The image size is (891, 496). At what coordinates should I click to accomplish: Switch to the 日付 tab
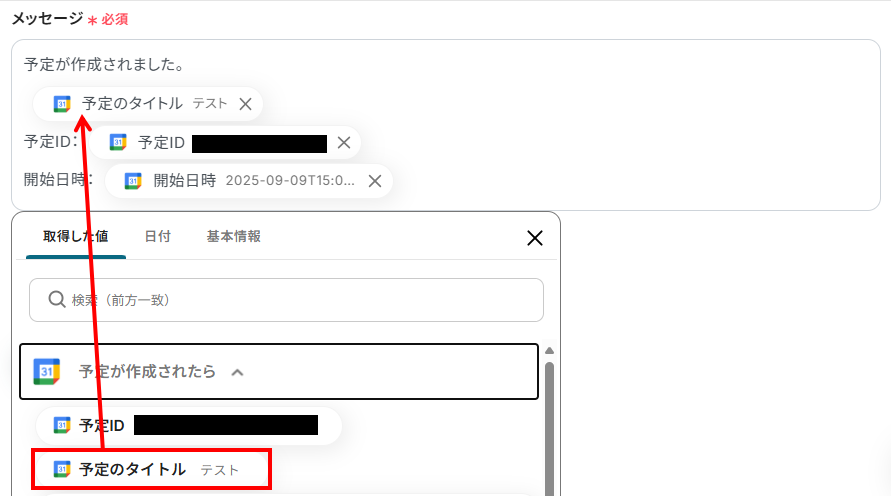[x=157, y=236]
